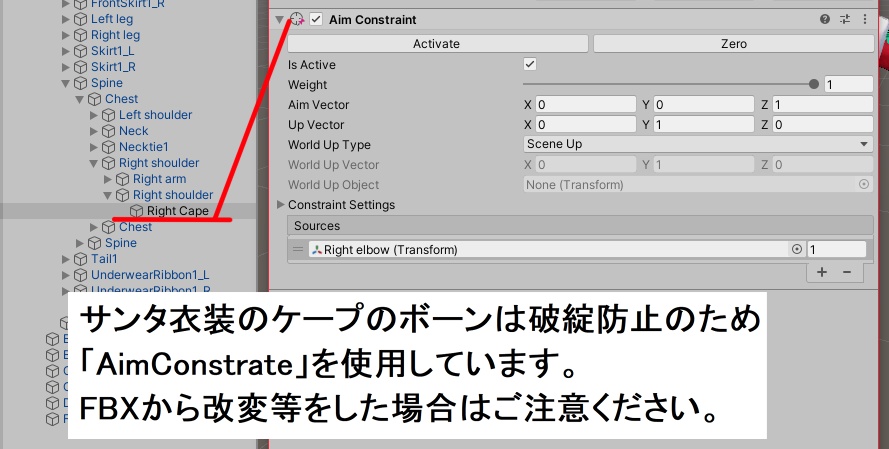Click the Sources list header
889x449 pixels.
click(x=581, y=226)
